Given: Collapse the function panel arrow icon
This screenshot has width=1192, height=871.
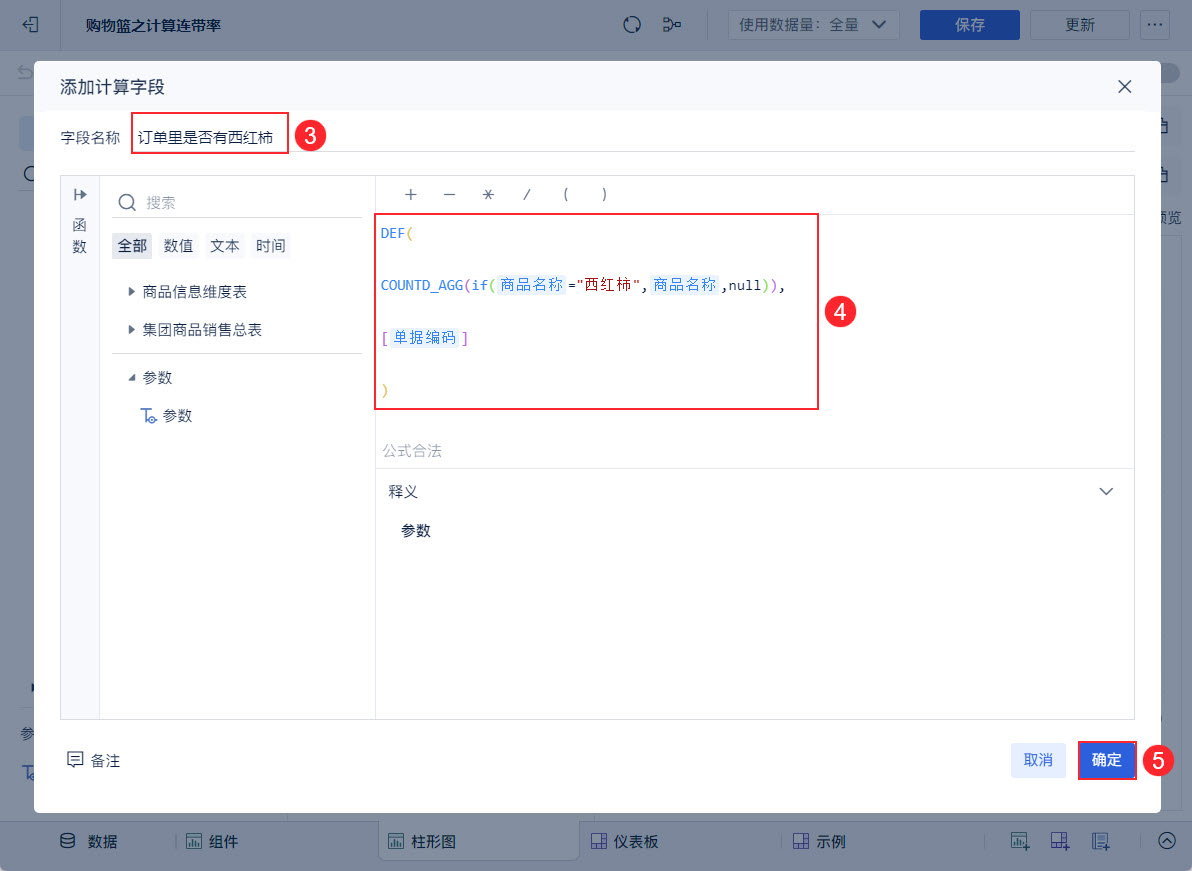Looking at the screenshot, I should [x=80, y=195].
